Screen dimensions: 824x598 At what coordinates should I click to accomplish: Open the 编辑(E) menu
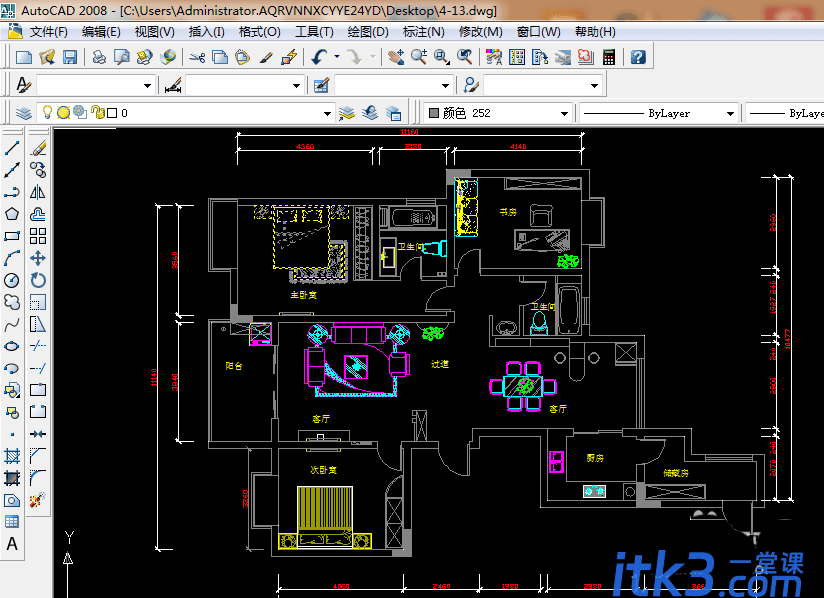coord(101,32)
